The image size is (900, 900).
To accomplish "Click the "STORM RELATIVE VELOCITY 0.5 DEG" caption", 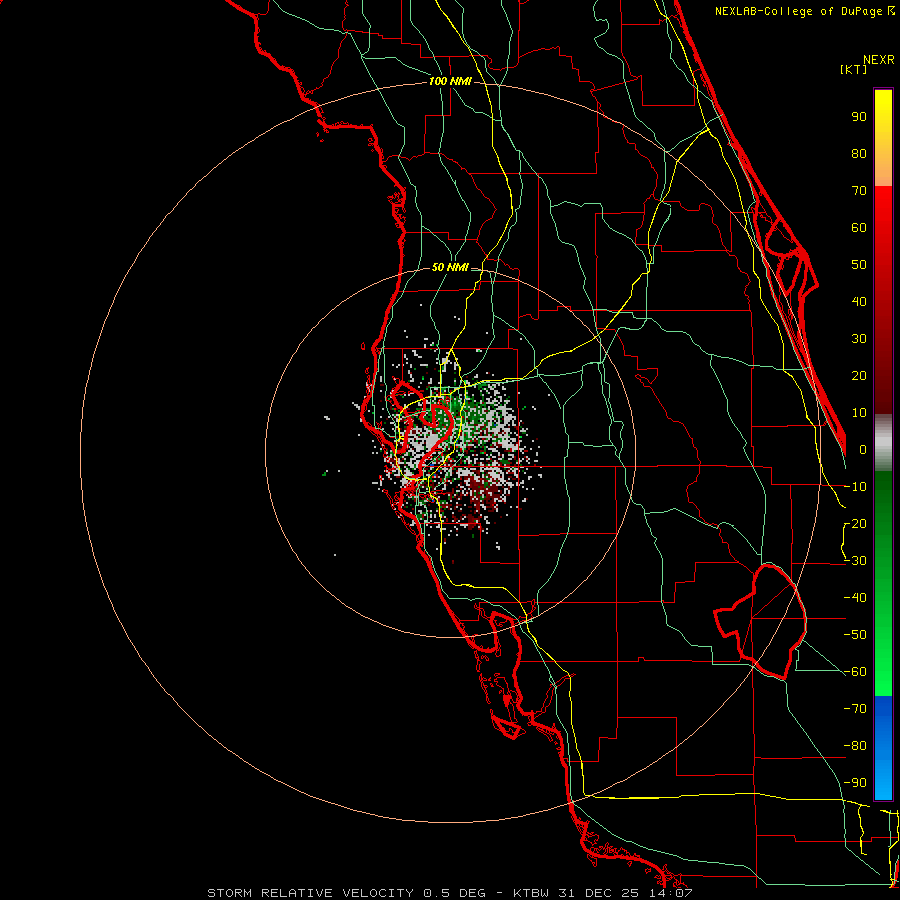I will tap(346, 893).
